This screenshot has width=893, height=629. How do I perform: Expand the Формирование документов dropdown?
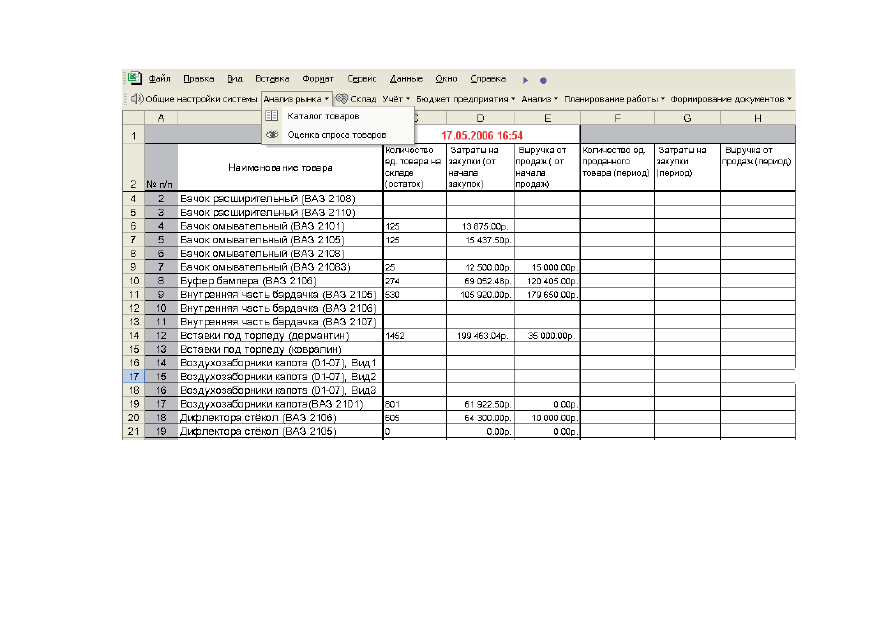coord(731,99)
